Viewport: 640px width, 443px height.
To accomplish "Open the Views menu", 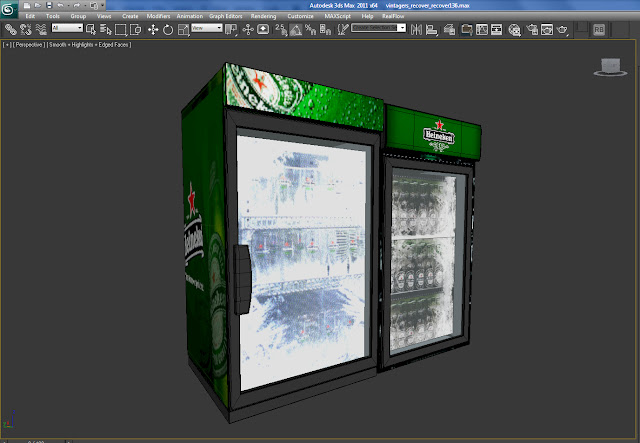I will tap(104, 16).
